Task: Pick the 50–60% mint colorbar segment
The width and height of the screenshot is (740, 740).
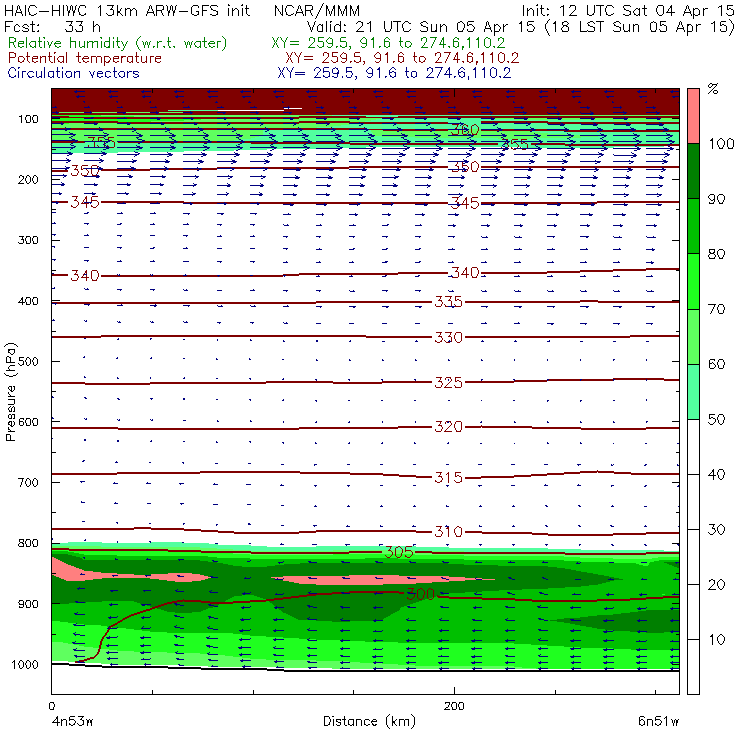Action: pyautogui.click(x=693, y=392)
